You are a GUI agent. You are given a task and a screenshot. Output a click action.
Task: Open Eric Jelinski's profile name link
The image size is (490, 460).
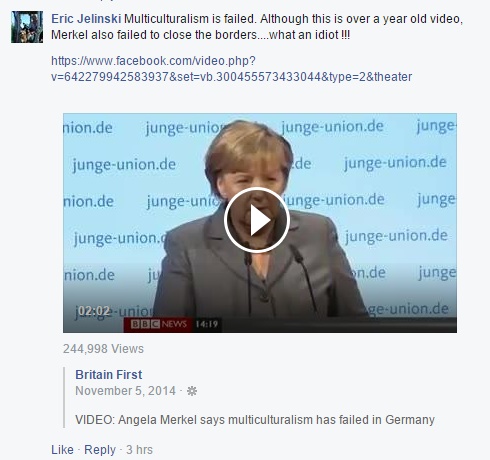pos(86,19)
